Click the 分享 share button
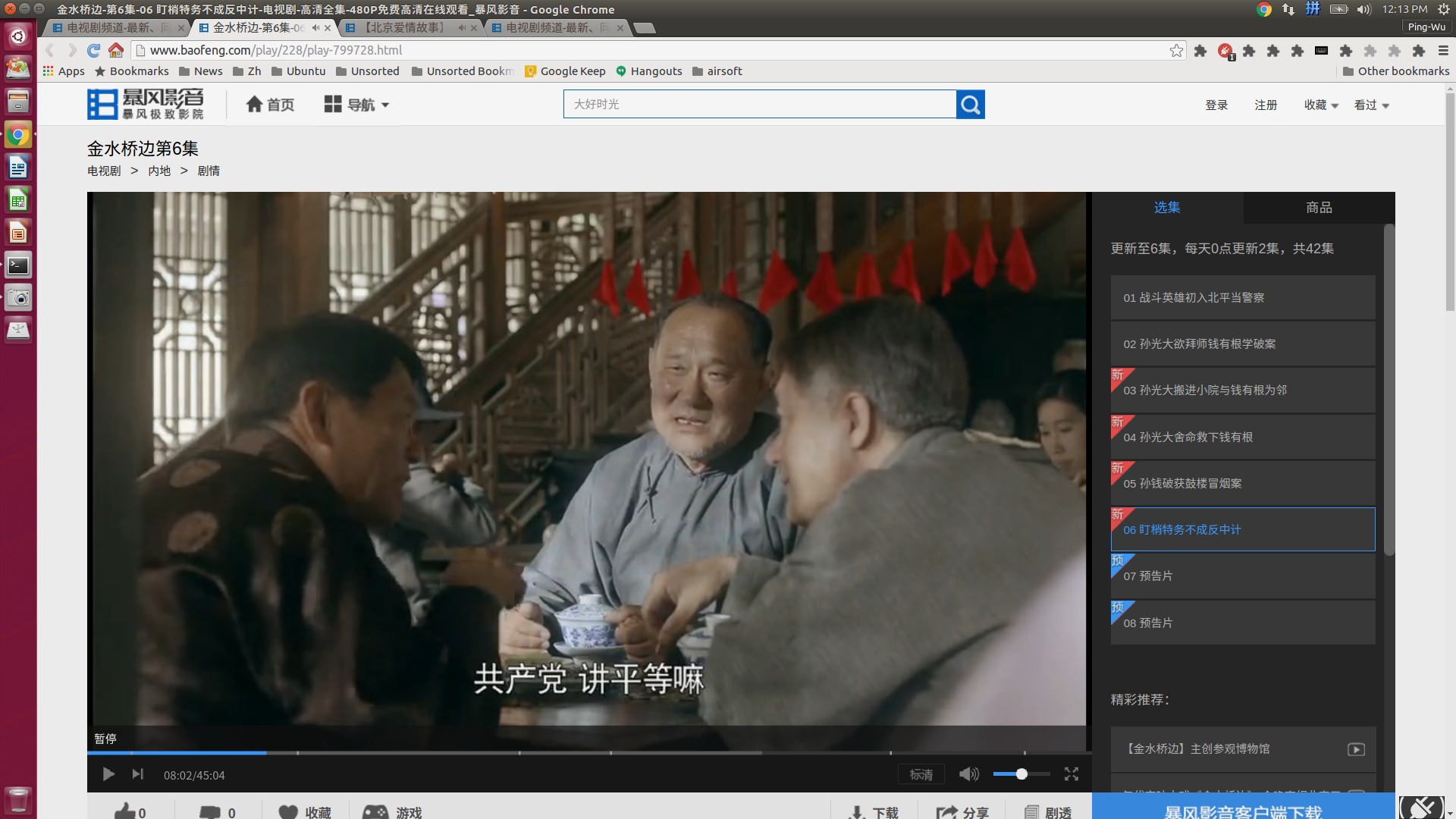Image resolution: width=1456 pixels, height=819 pixels. pos(962,812)
